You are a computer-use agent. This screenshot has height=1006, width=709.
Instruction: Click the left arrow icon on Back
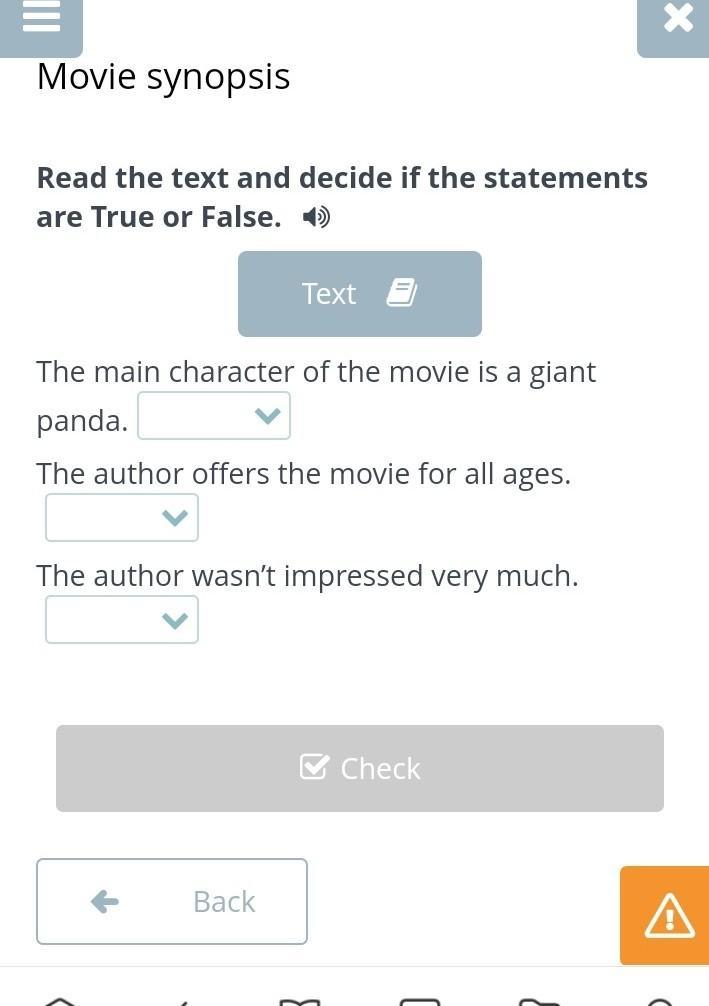[105, 901]
